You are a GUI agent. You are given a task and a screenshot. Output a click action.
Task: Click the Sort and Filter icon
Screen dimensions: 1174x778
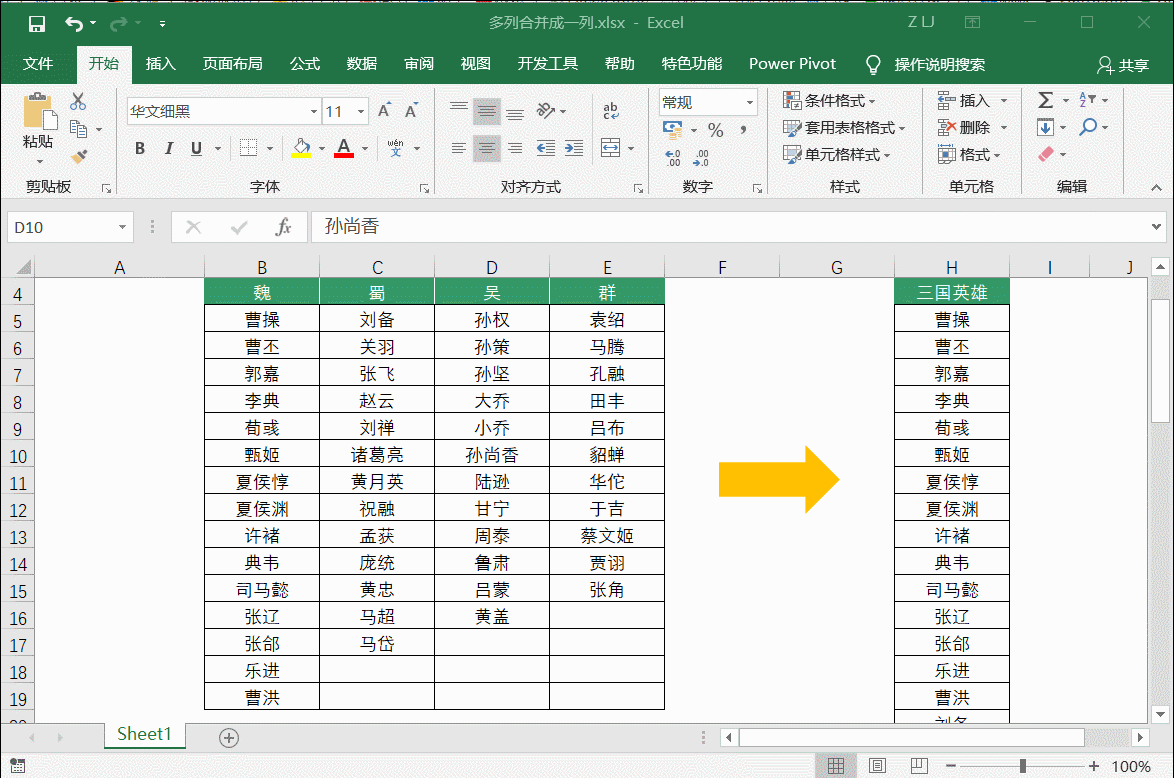[1087, 100]
